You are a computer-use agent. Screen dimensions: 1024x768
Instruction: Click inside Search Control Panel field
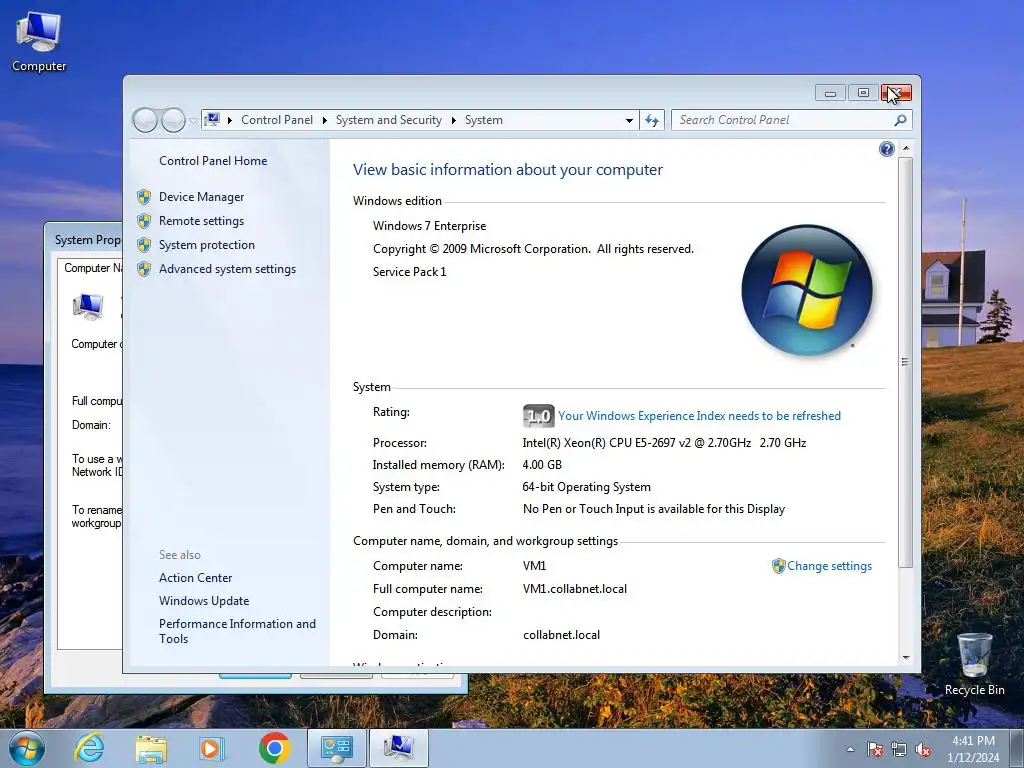pos(784,120)
